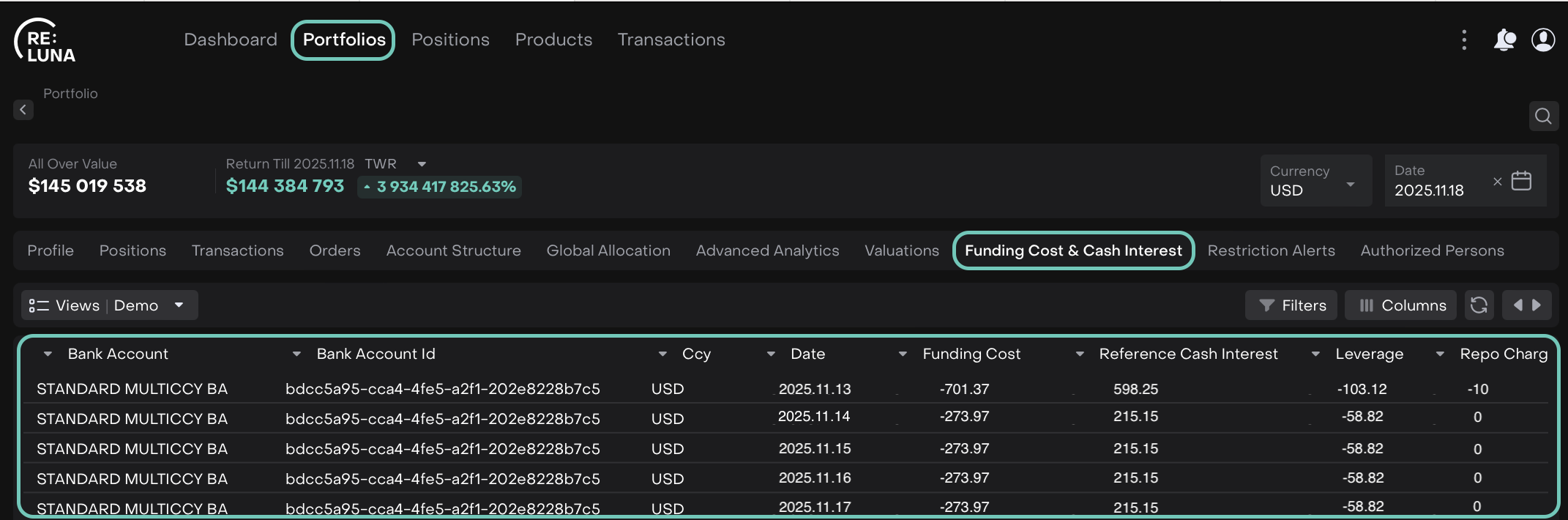Screen dimensions: 1568x520
Task: Refresh the table data
Action: tap(1479, 305)
